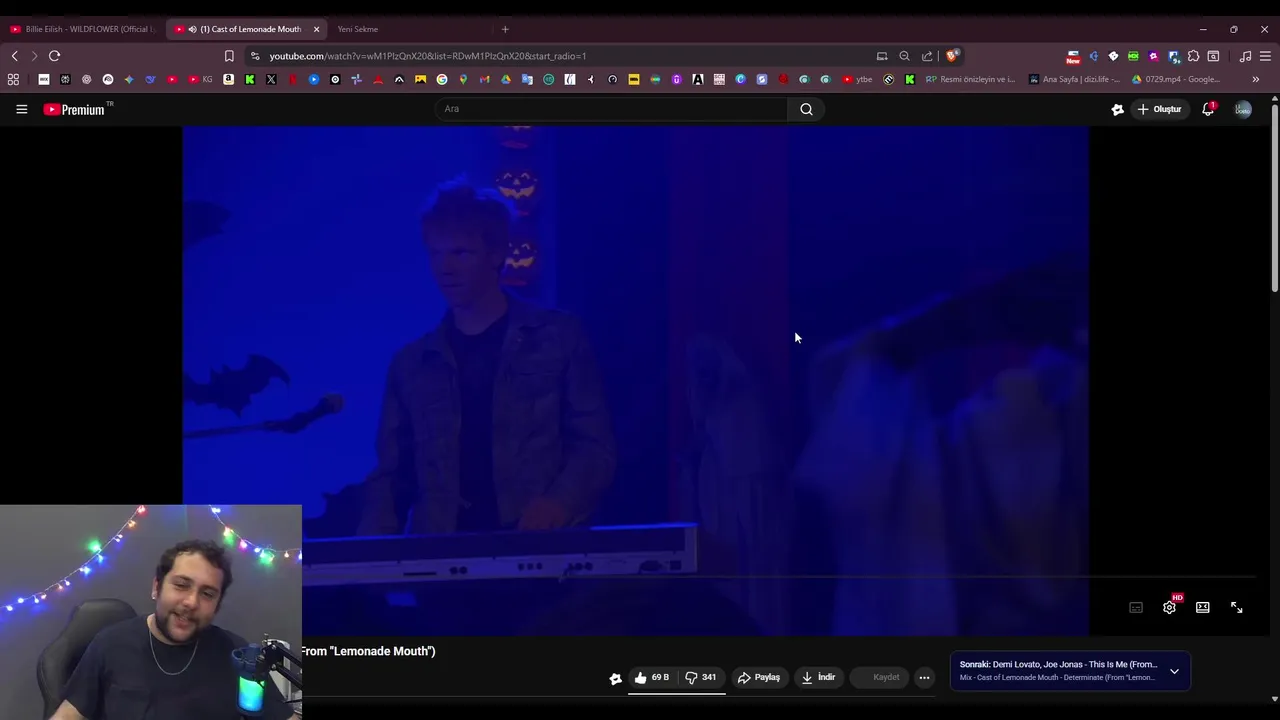Click the share page icon in address bar
Screen dimensions: 1280x720
pos(927,56)
